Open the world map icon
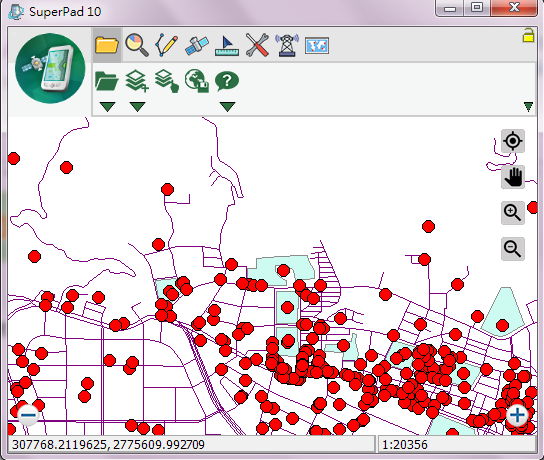544x460 pixels. 317,45
